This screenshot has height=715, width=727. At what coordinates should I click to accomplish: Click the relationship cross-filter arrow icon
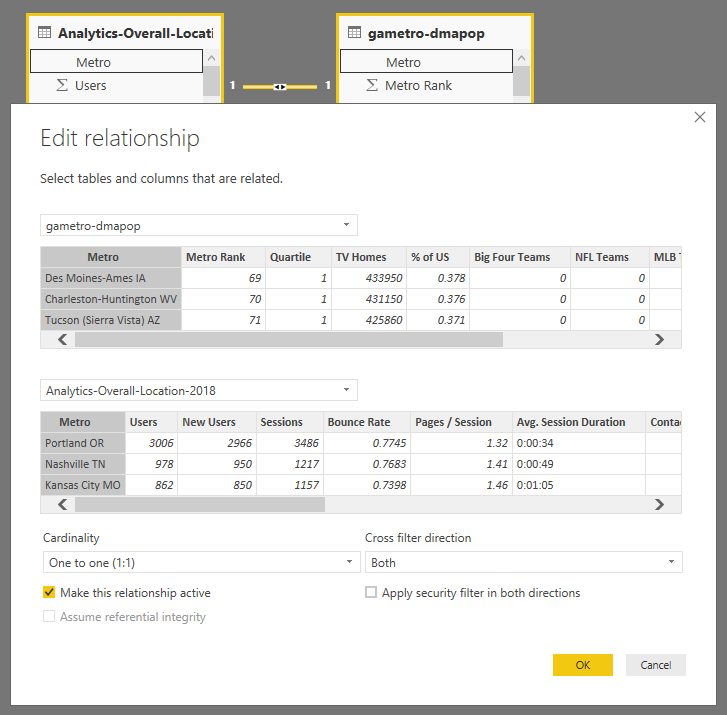[280, 87]
